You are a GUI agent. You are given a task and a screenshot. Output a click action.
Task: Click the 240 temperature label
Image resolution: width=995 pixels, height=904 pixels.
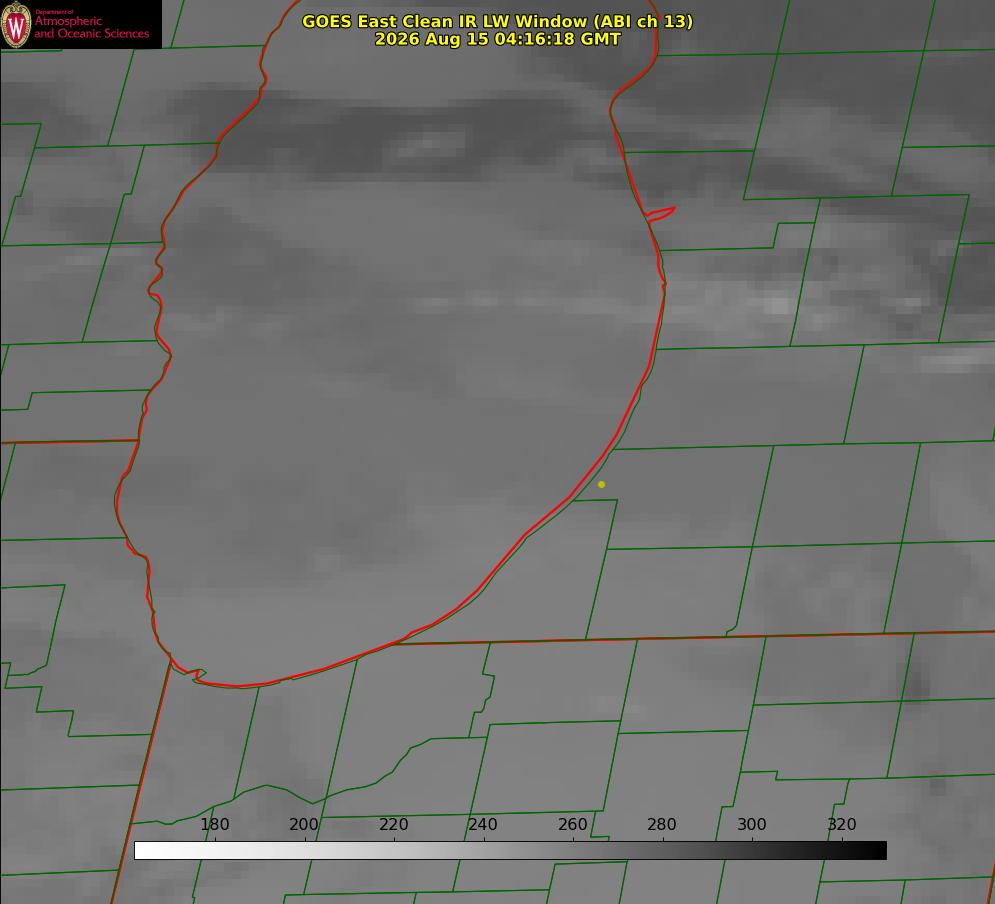[483, 824]
